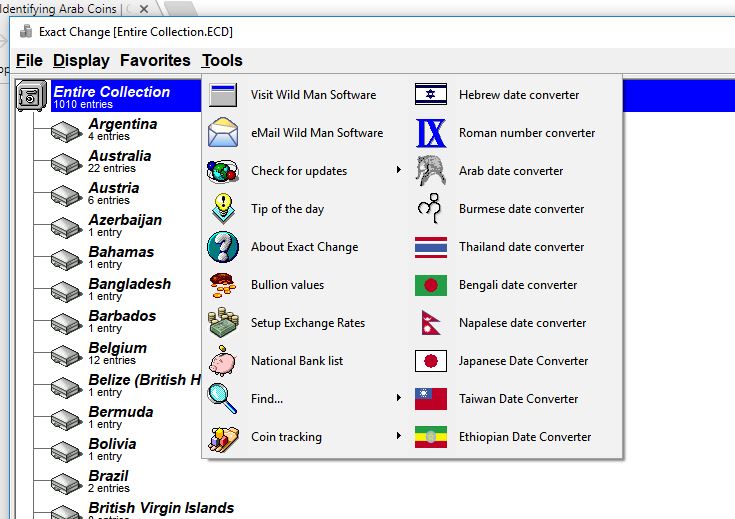This screenshot has width=735, height=519.
Task: Click the Argentina coin tray icon
Action: point(66,132)
